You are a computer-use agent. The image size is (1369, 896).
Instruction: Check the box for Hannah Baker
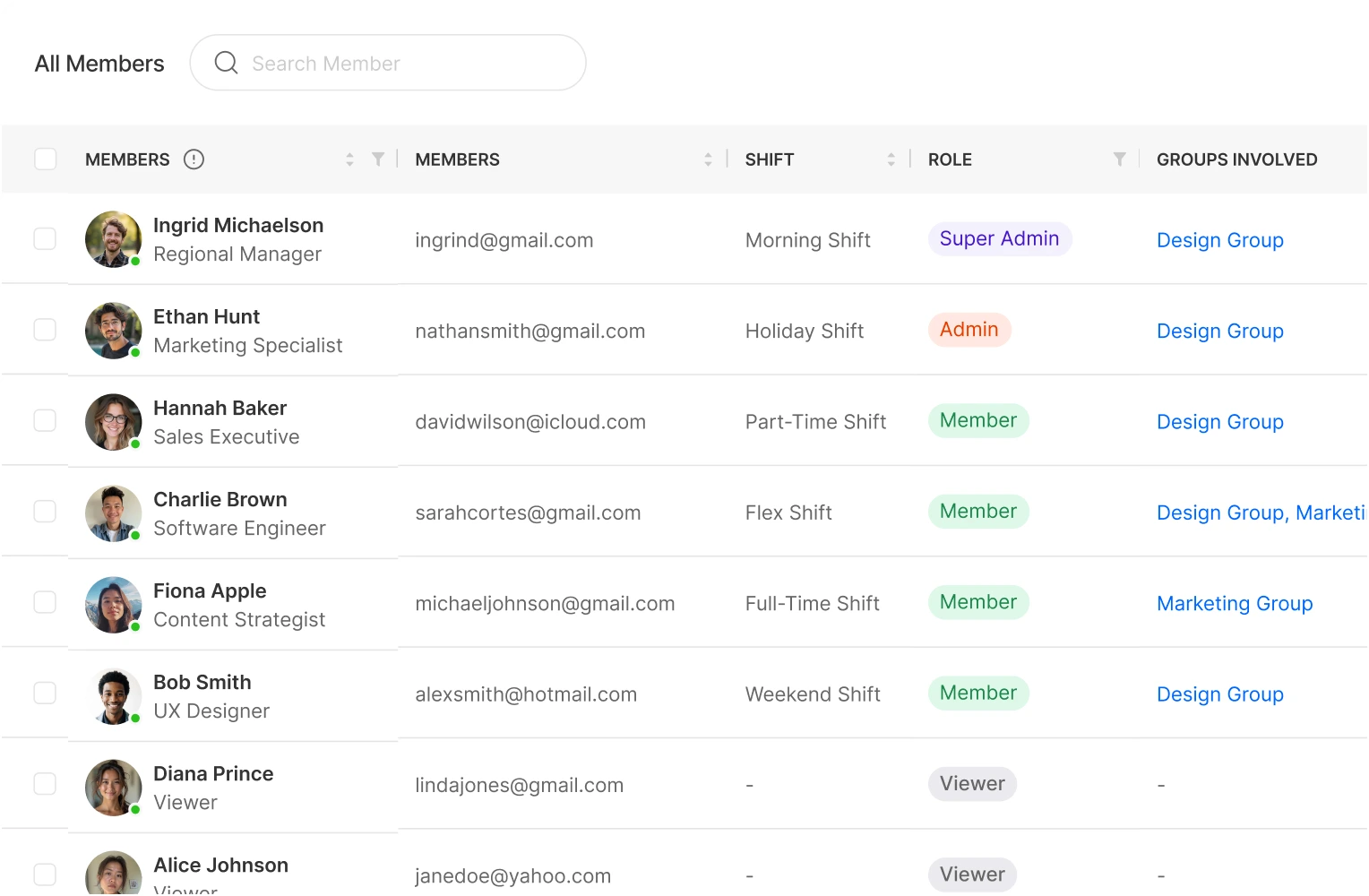tap(45, 421)
